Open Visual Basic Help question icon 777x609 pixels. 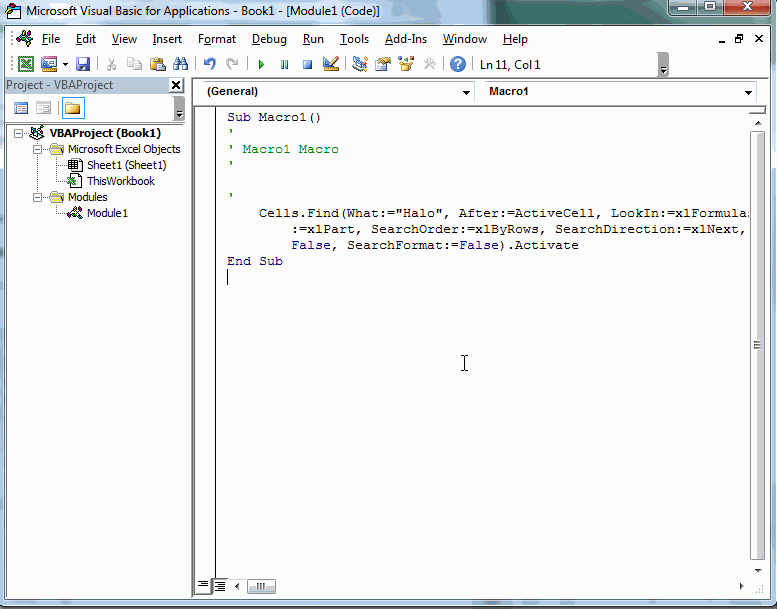458,64
